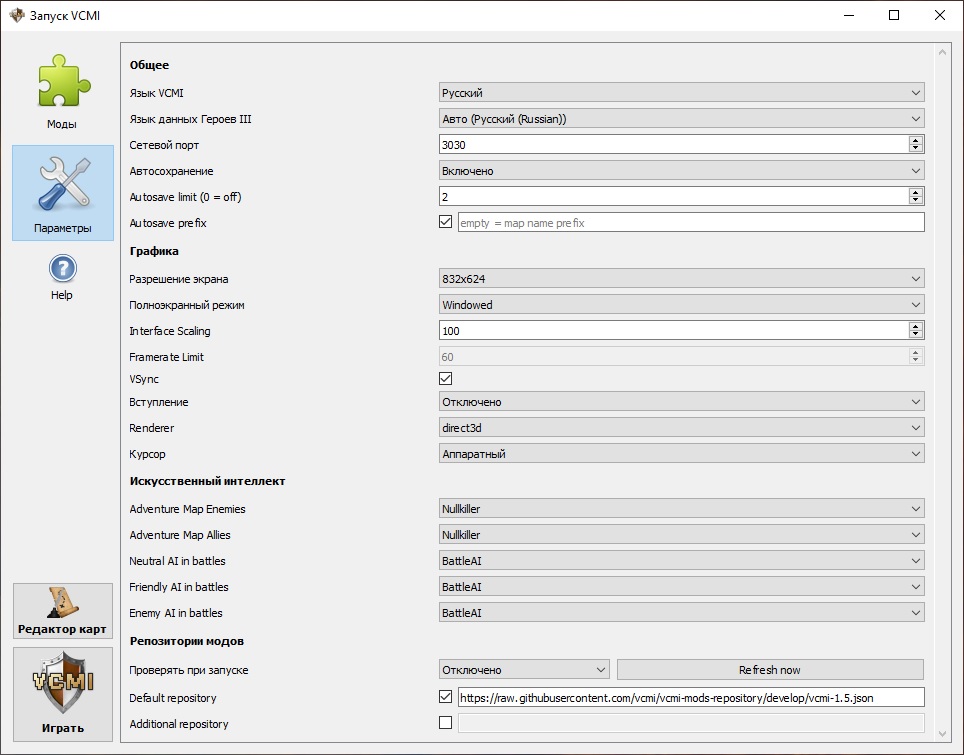The image size is (964, 755).
Task: Open the Friendly AI in battles dropdown
Action: (x=681, y=587)
